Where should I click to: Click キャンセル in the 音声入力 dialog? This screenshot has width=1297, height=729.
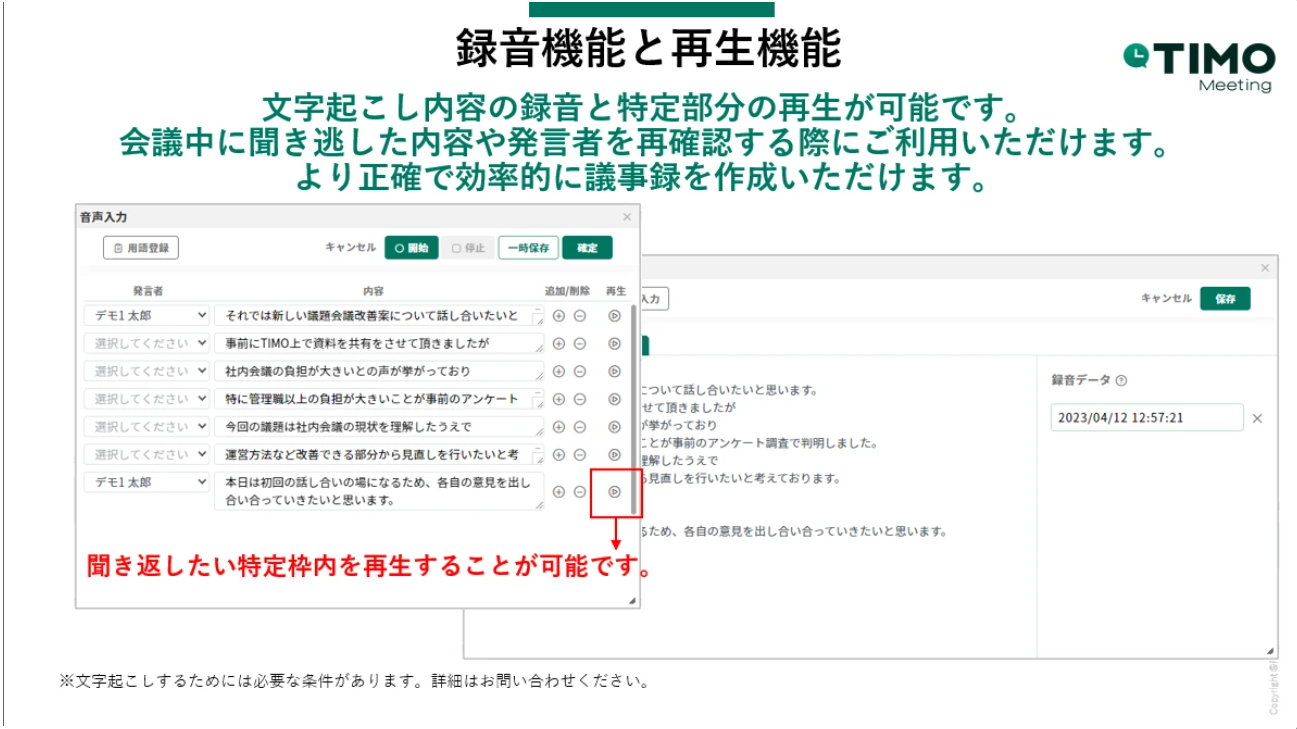(x=351, y=247)
